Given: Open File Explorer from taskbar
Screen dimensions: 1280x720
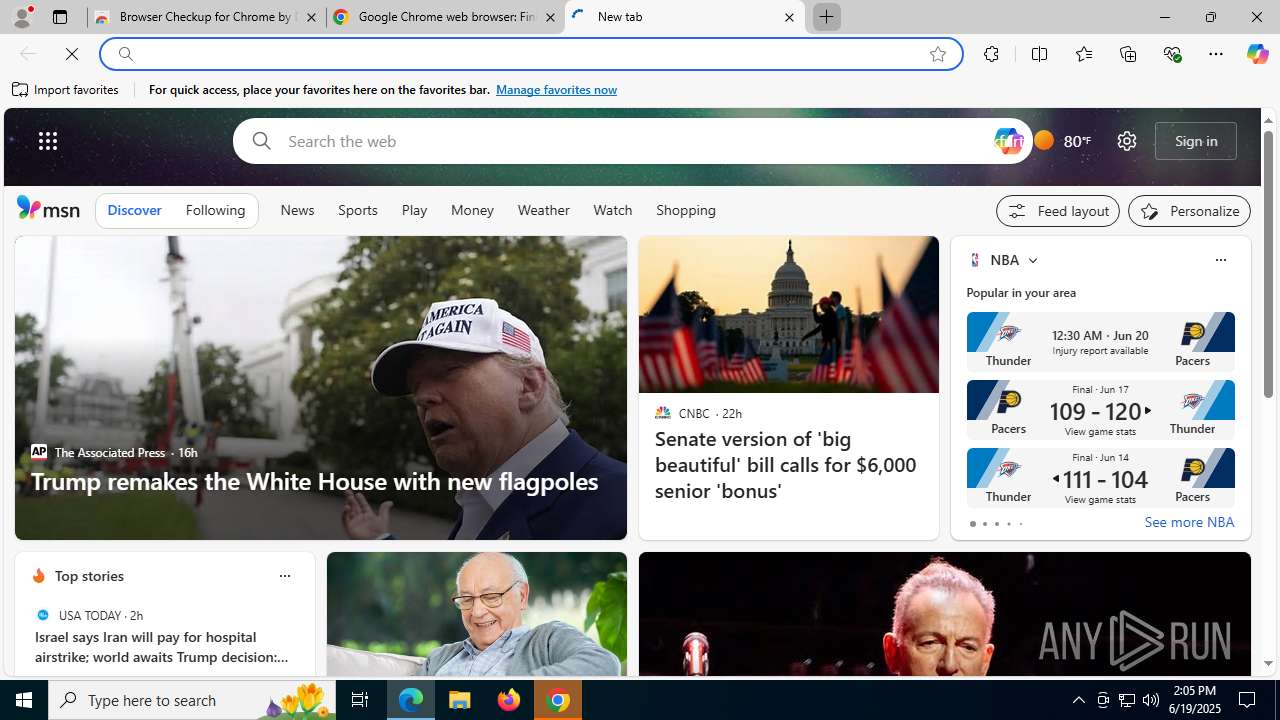Looking at the screenshot, I should (x=460, y=700).
